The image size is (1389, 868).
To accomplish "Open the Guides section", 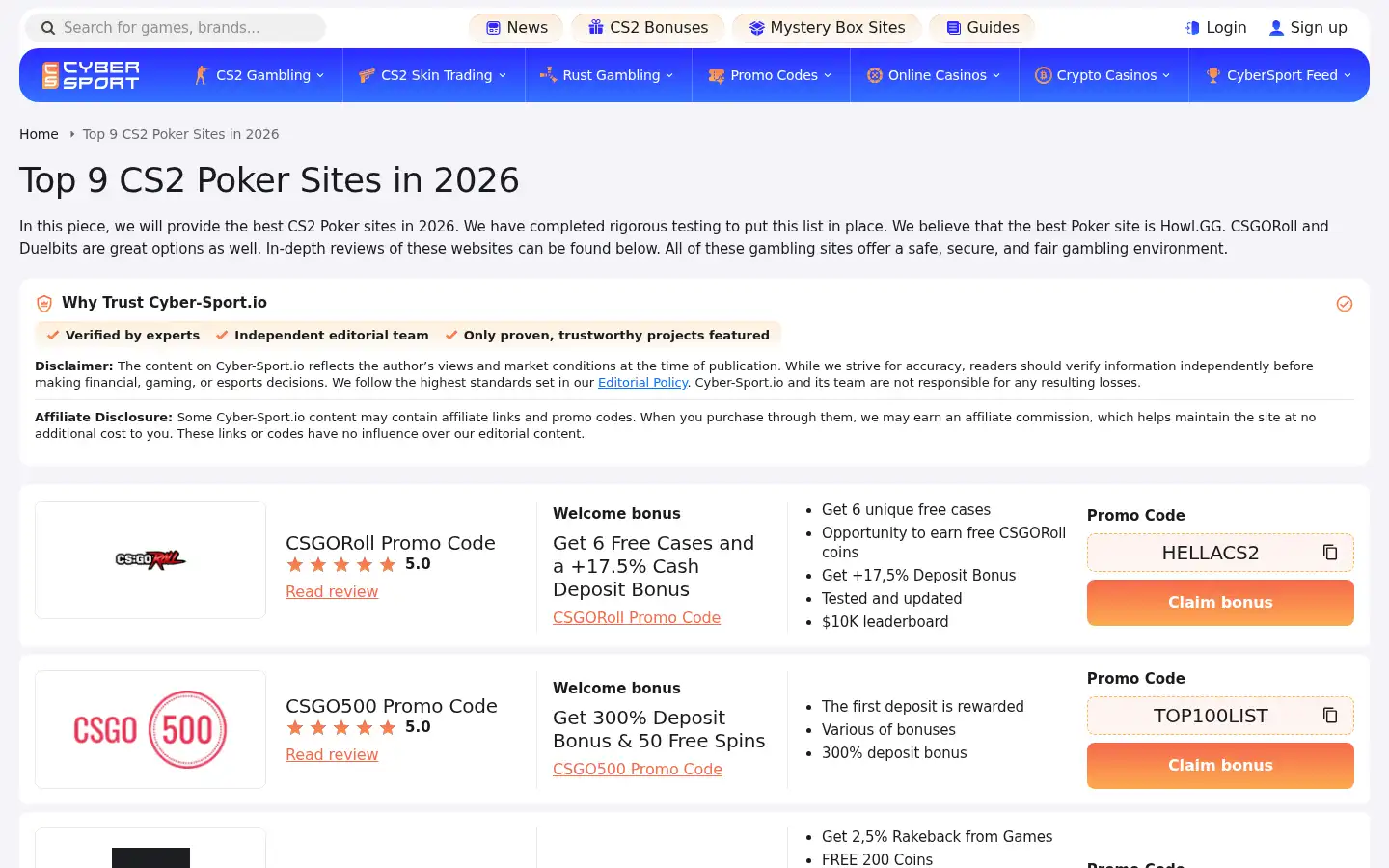I will pyautogui.click(x=982, y=28).
